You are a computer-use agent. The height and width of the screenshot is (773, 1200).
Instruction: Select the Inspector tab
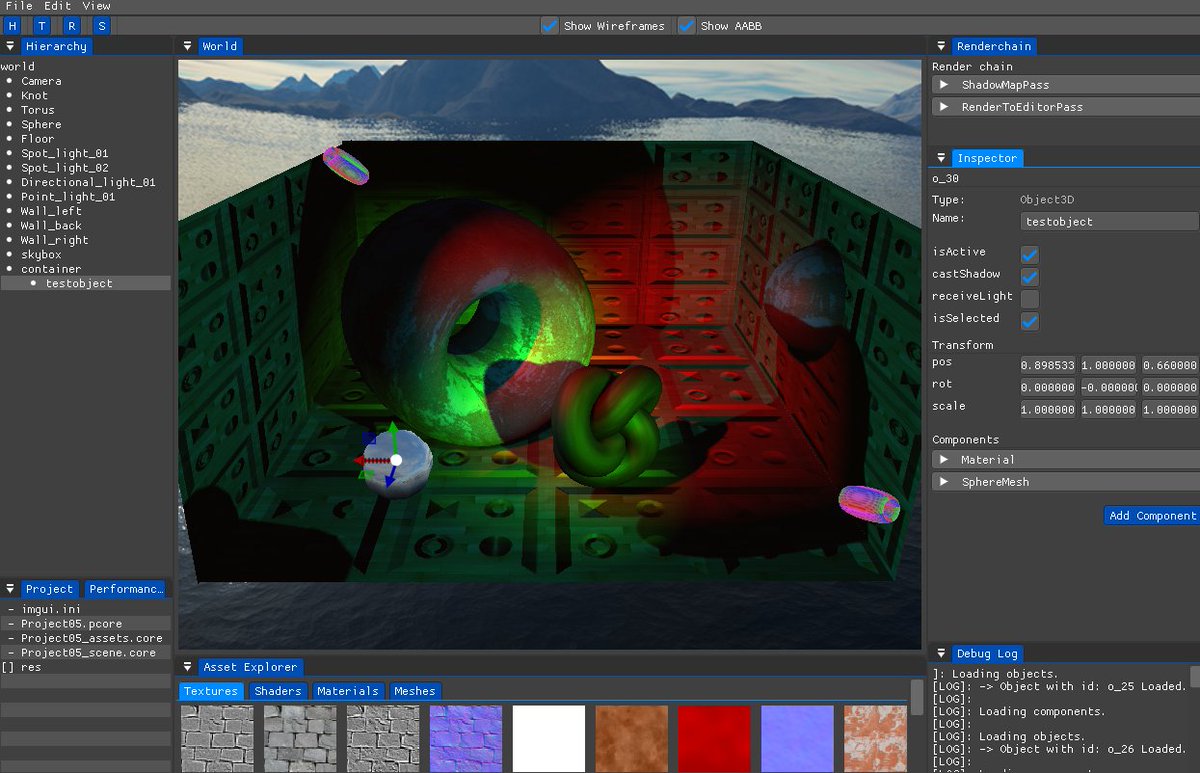tap(987, 158)
